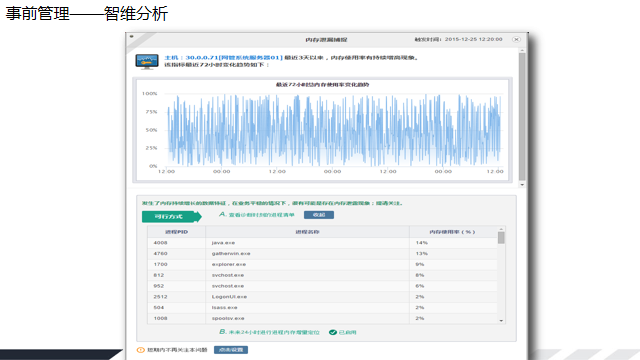
Task: Click trigger time 2015-12-25 12:20:00
Action: click(x=473, y=39)
